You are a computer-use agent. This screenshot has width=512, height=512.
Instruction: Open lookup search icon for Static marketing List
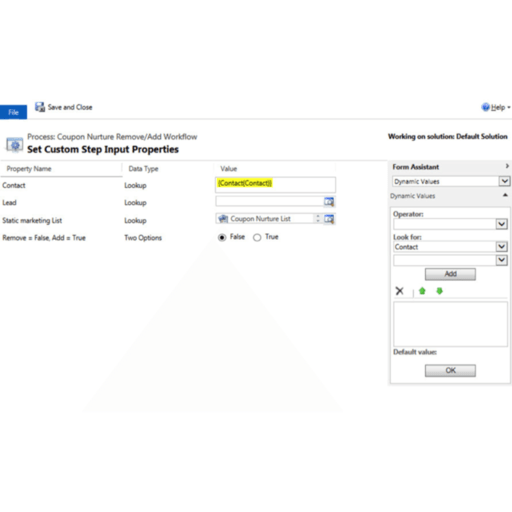(329, 219)
